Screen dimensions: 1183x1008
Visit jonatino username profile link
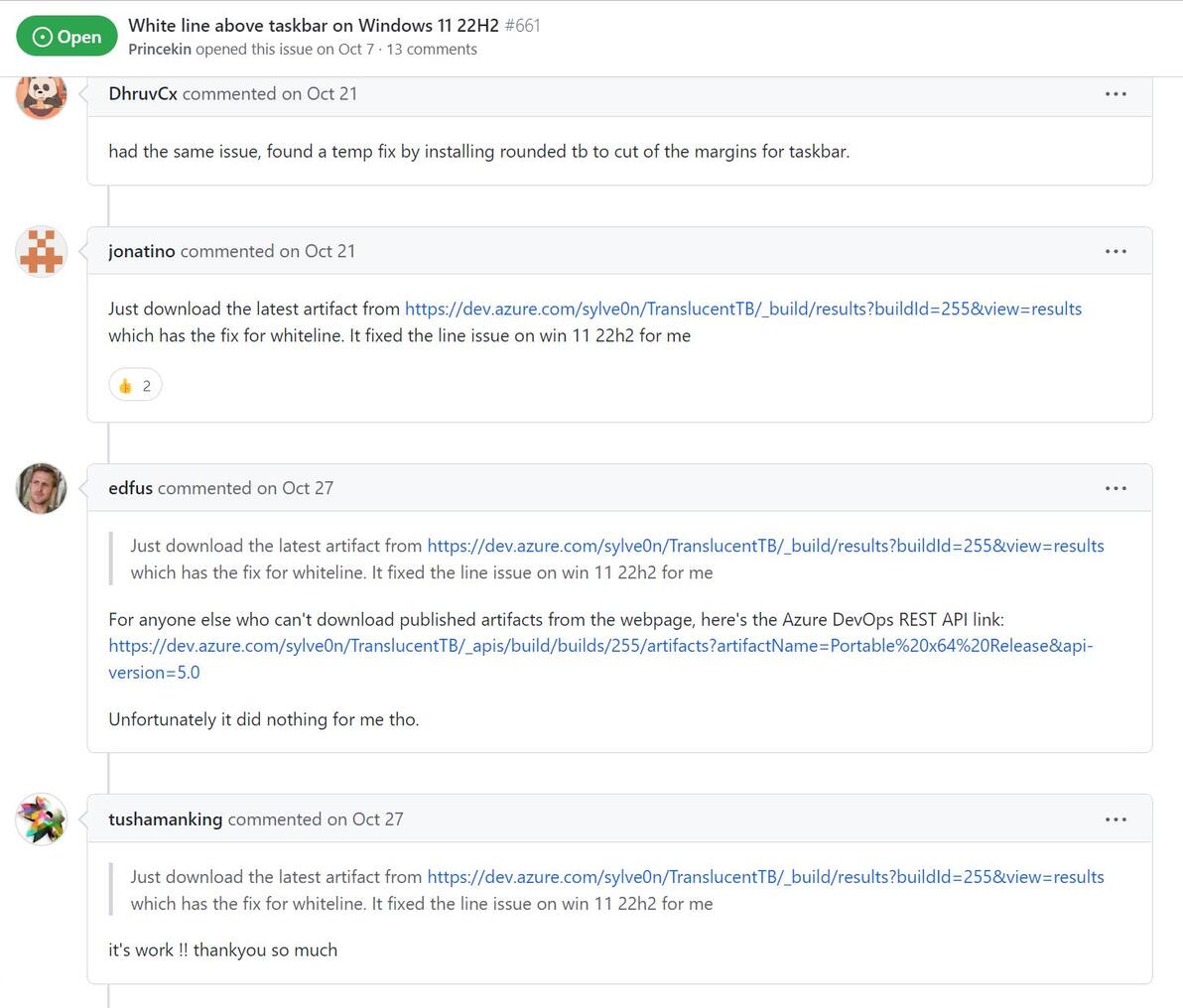pyautogui.click(x=142, y=251)
